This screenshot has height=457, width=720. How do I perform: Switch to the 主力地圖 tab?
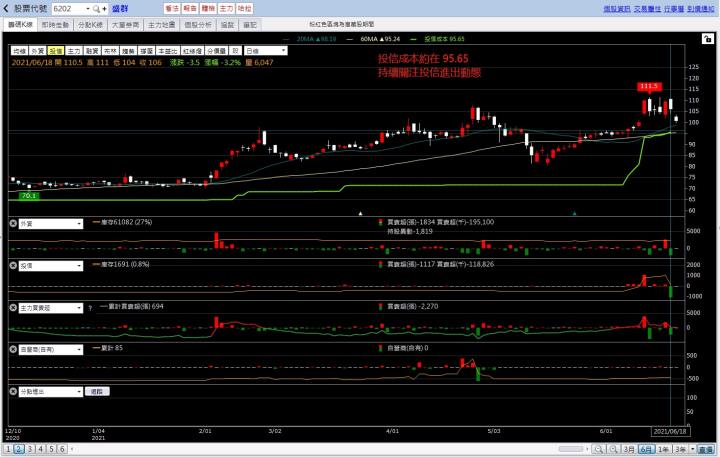[162, 25]
